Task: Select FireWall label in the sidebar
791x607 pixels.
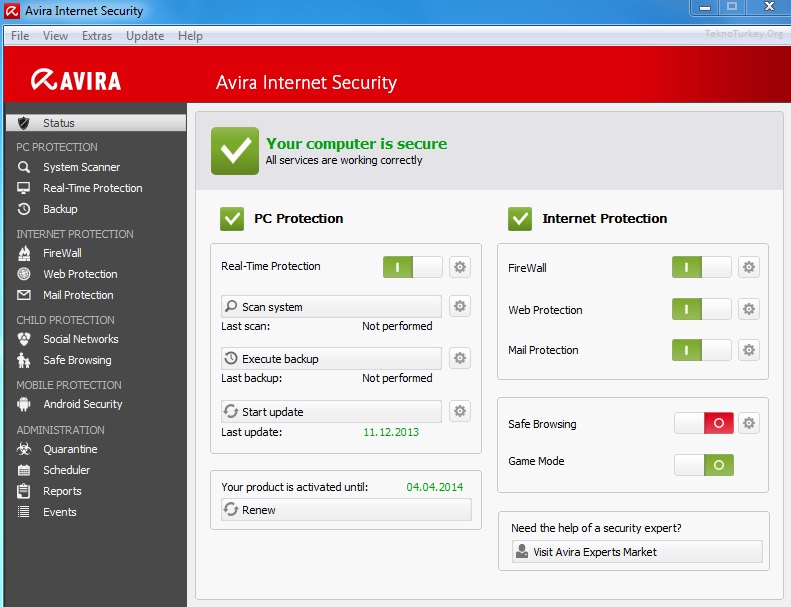Action: (63, 253)
